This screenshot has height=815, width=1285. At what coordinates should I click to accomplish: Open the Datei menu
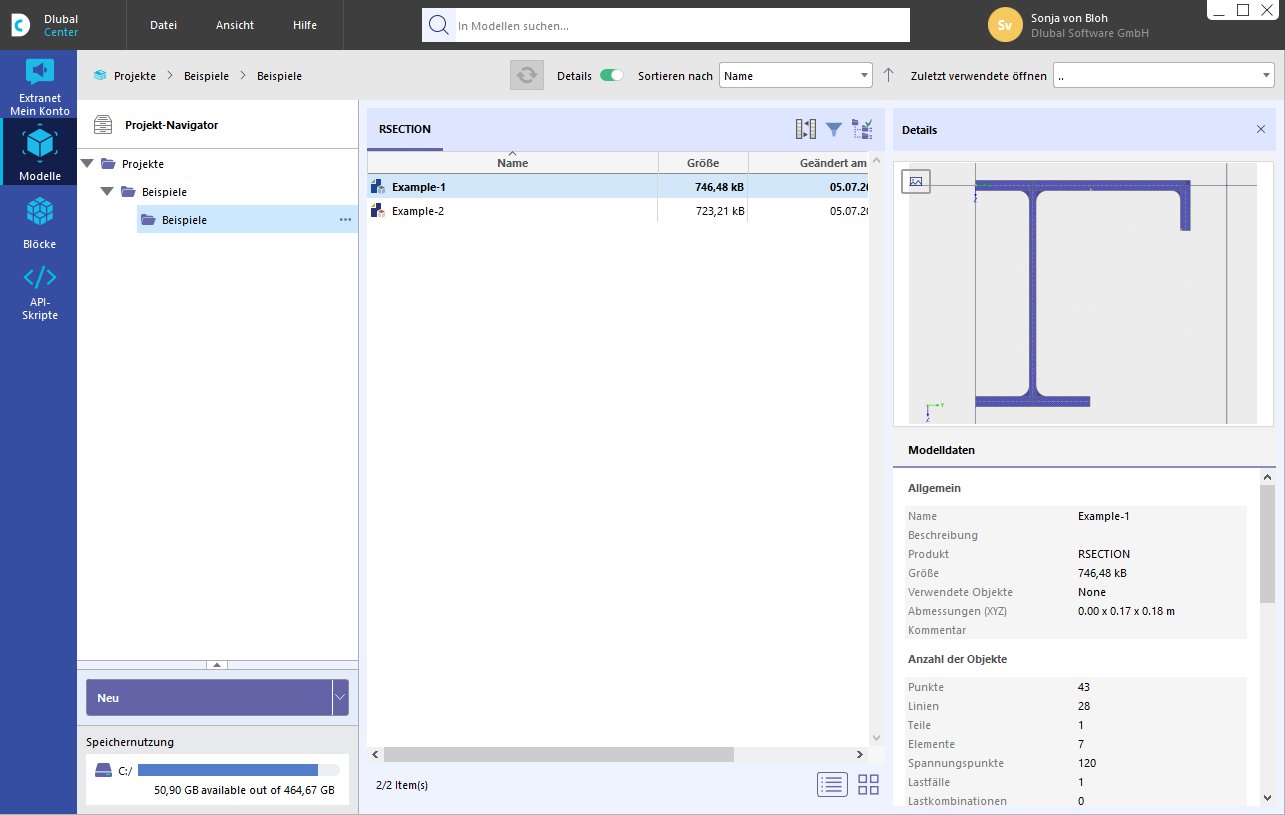click(x=164, y=25)
